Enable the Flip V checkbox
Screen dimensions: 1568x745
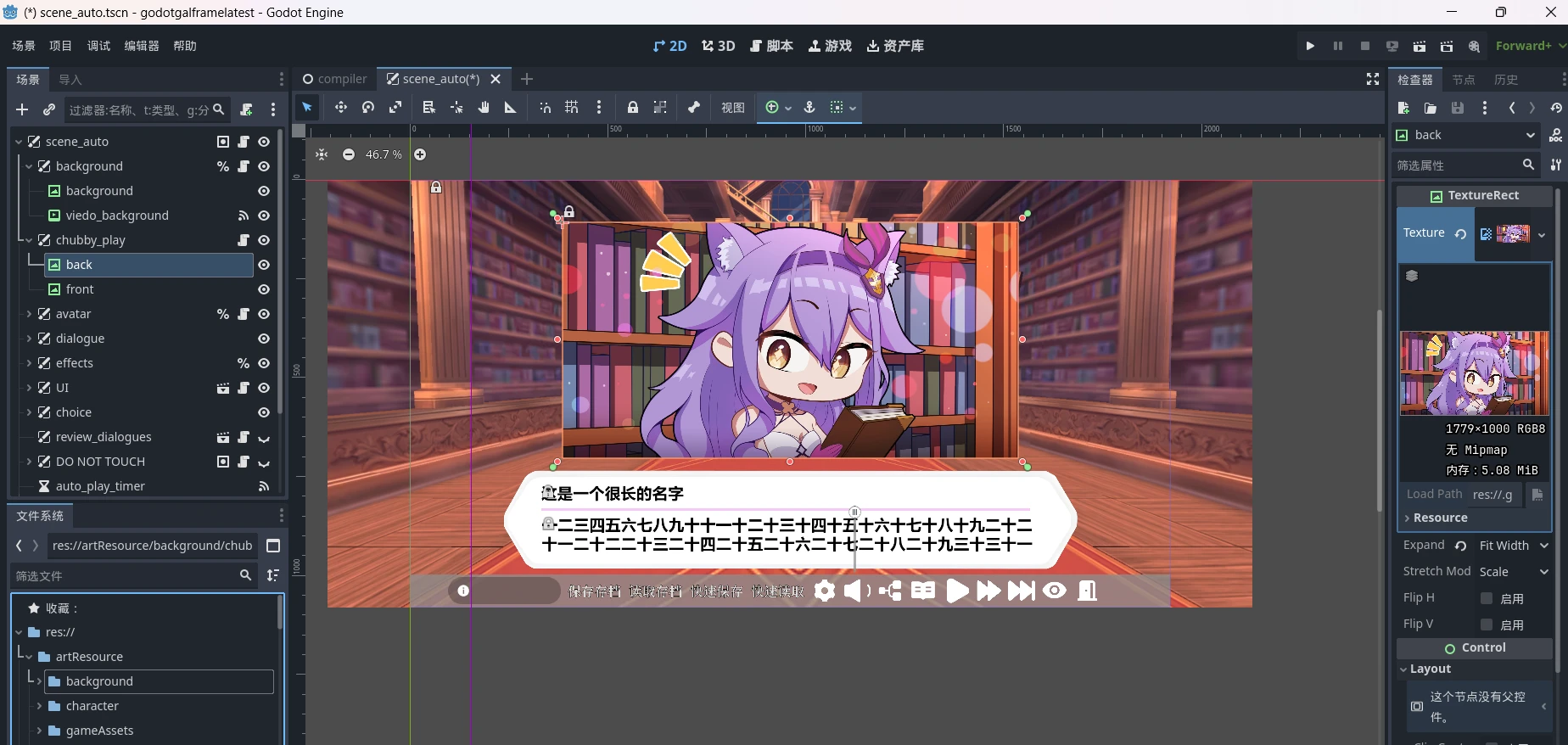tap(1487, 625)
